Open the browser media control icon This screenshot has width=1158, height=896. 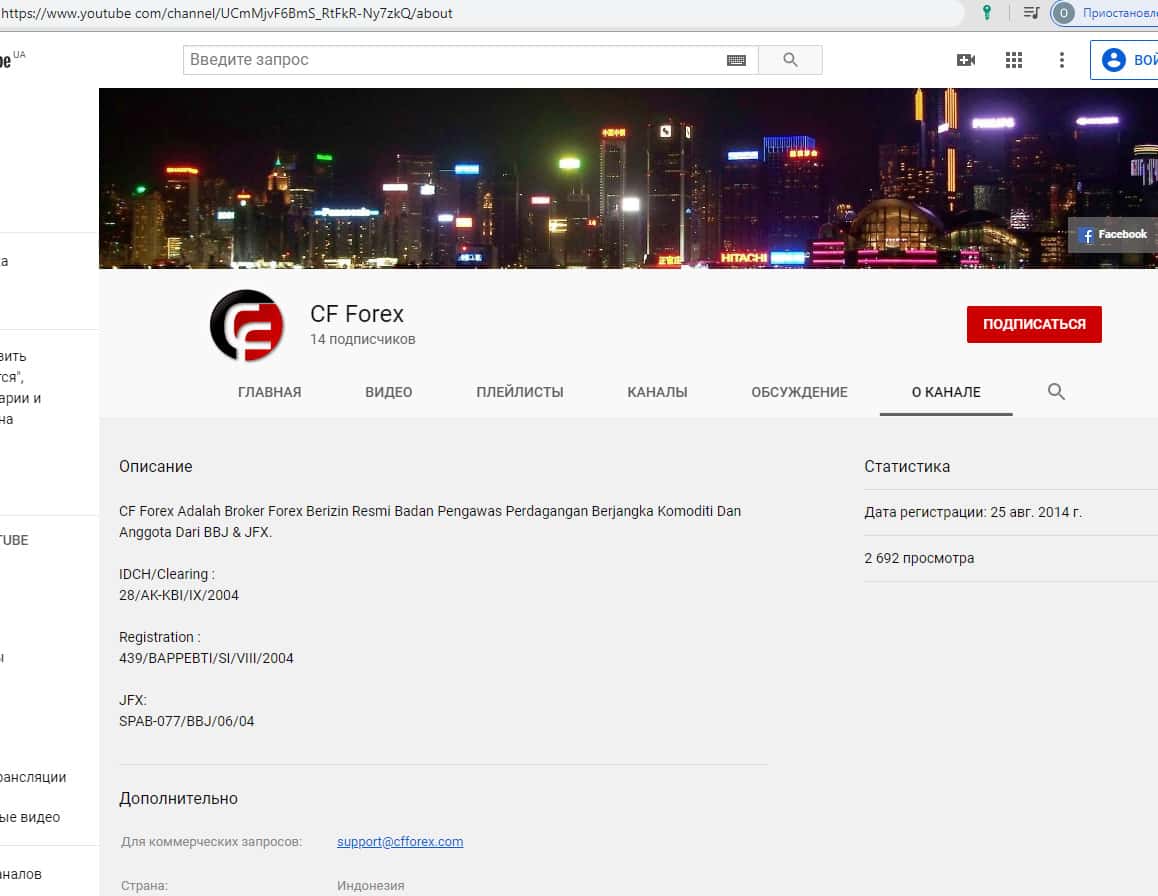click(1031, 13)
